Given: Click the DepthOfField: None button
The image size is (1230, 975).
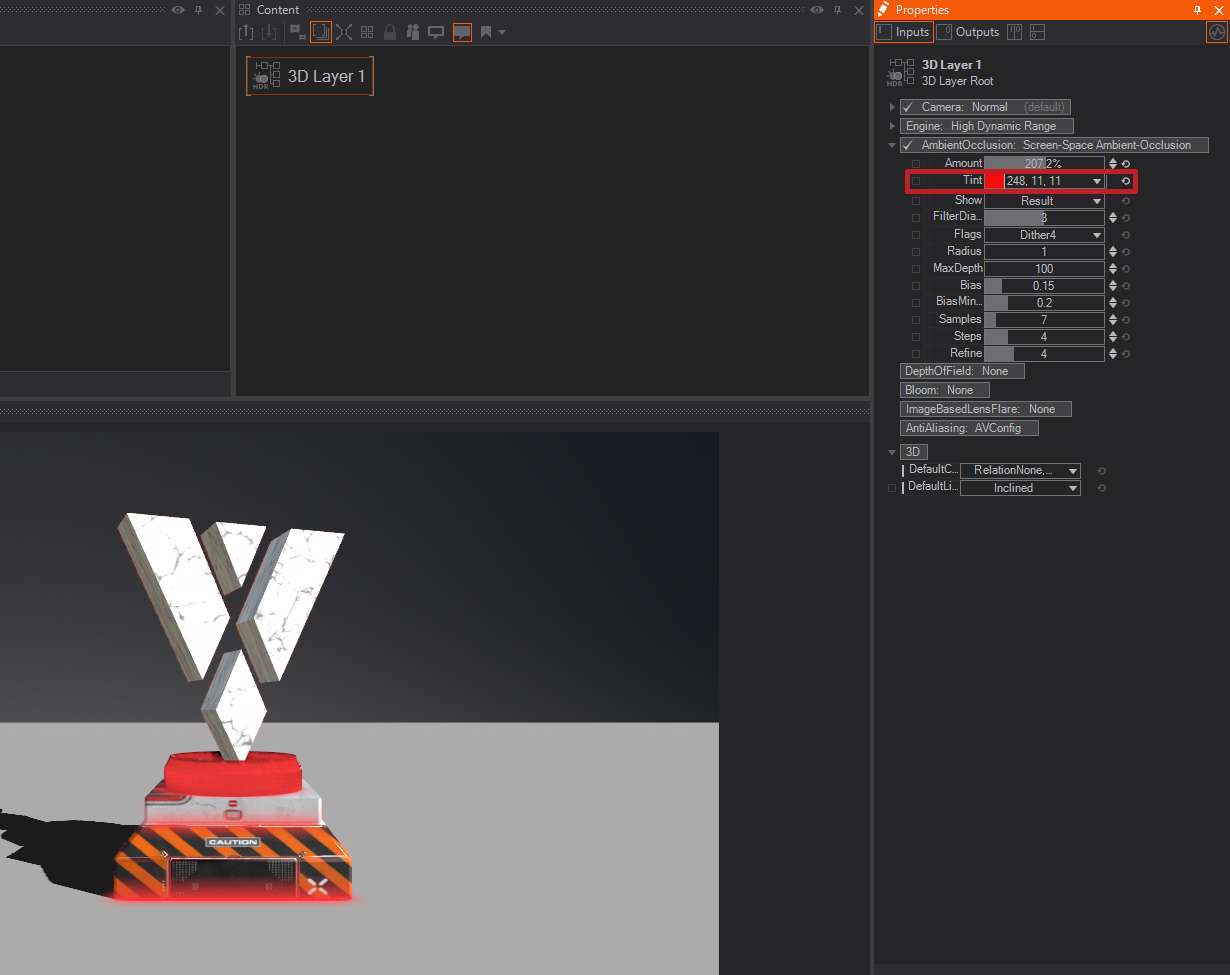Looking at the screenshot, I should (962, 371).
